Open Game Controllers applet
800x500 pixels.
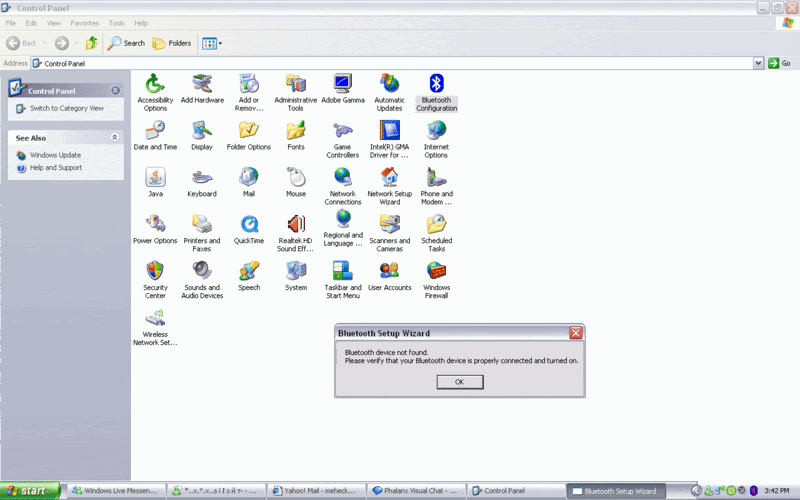coord(343,139)
